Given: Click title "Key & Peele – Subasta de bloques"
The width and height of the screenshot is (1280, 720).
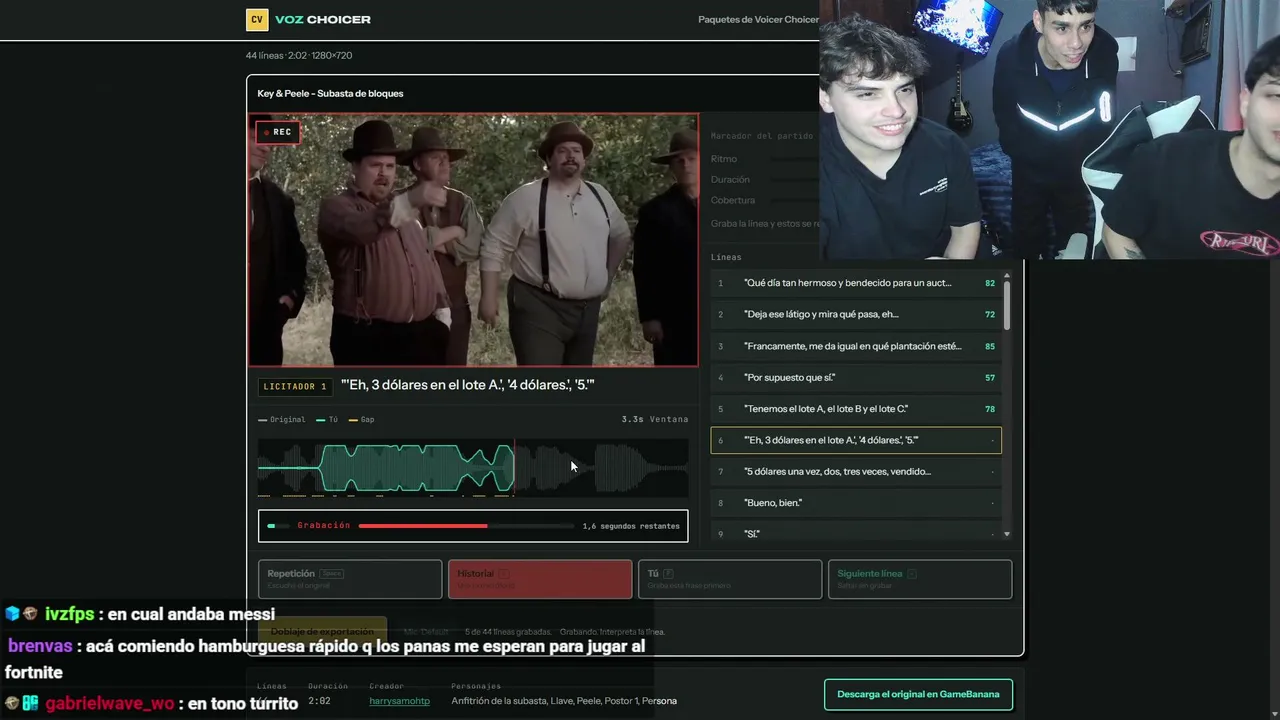Looking at the screenshot, I should pyautogui.click(x=330, y=94).
